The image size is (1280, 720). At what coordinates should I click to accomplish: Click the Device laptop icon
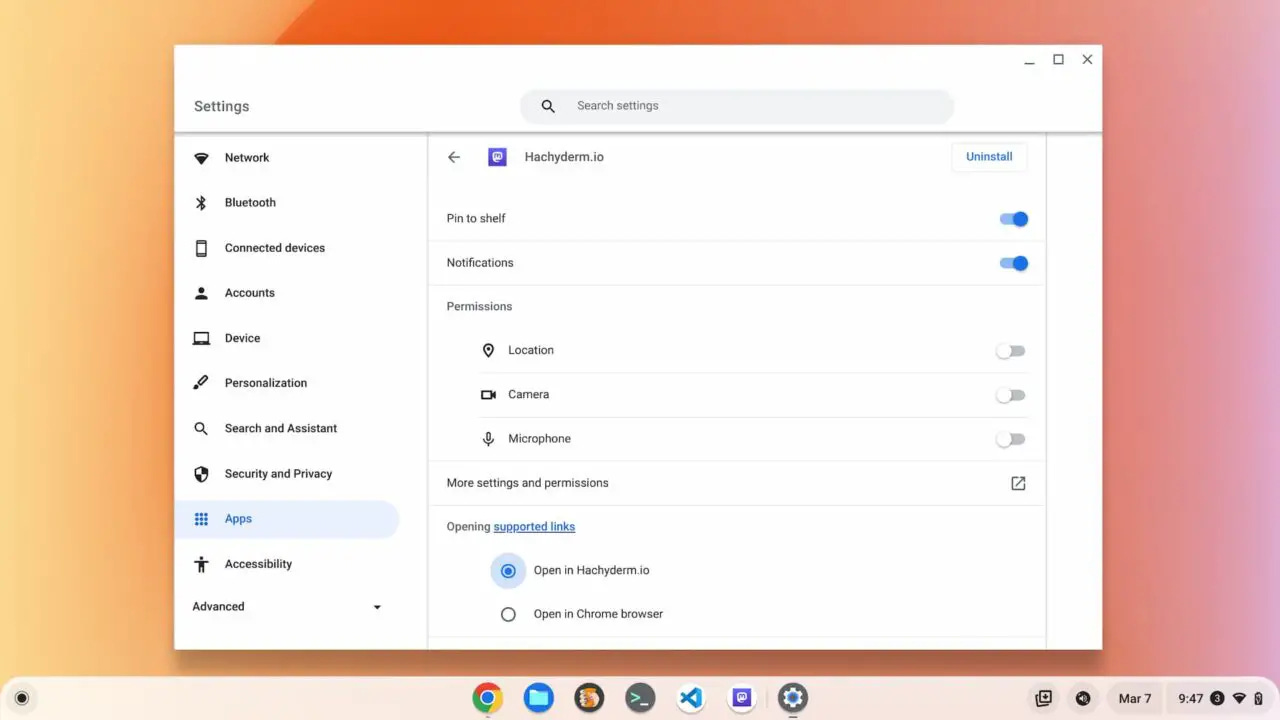point(201,338)
